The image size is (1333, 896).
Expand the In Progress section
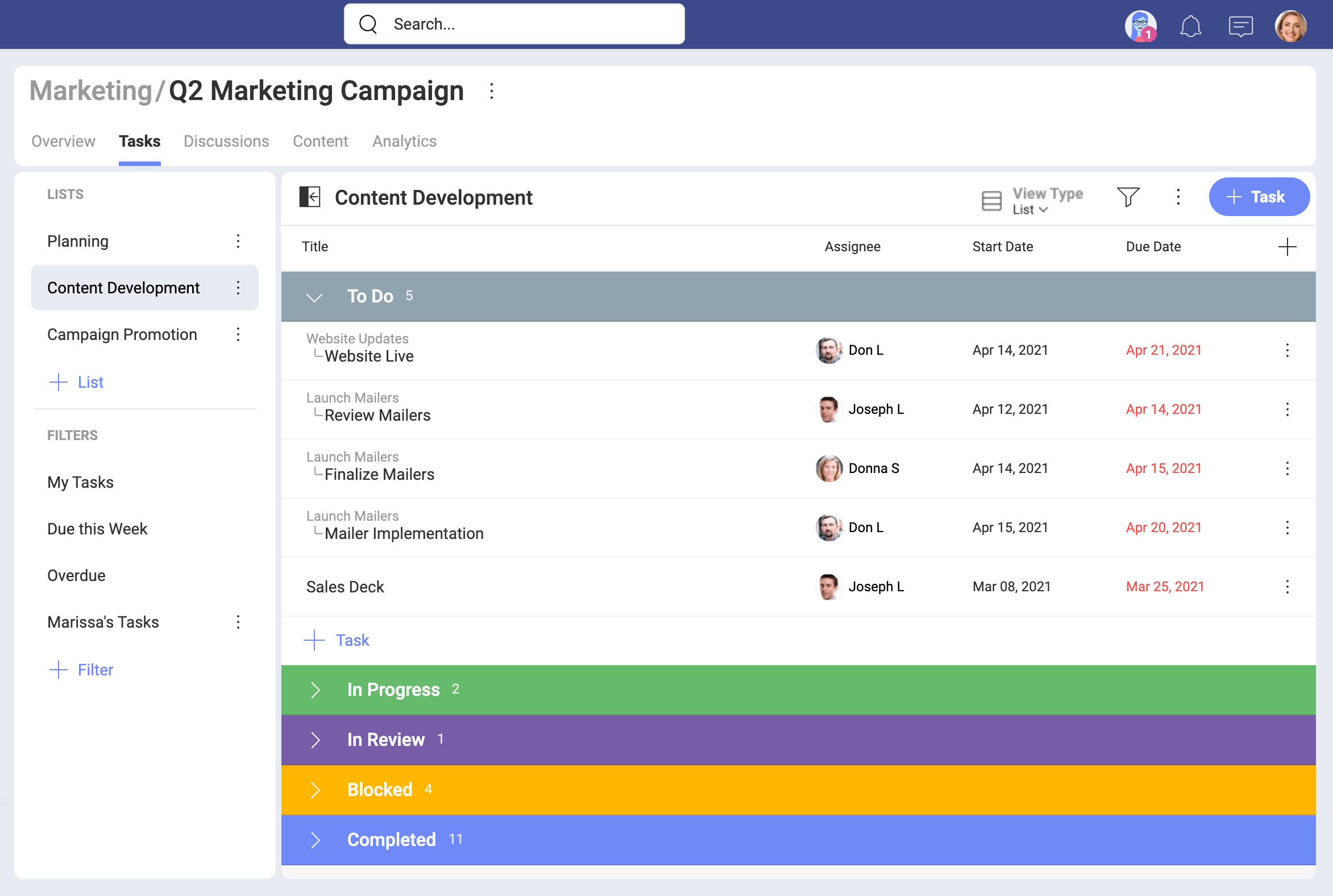(316, 689)
